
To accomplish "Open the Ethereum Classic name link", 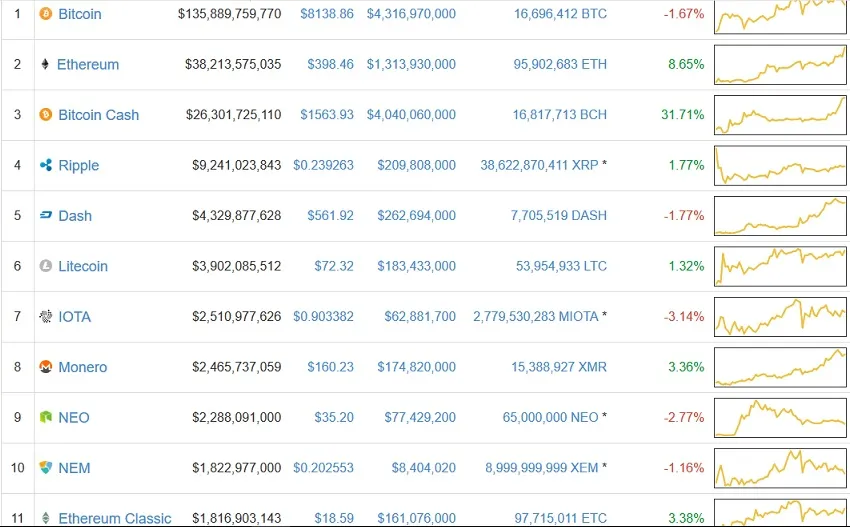I will tap(115, 518).
